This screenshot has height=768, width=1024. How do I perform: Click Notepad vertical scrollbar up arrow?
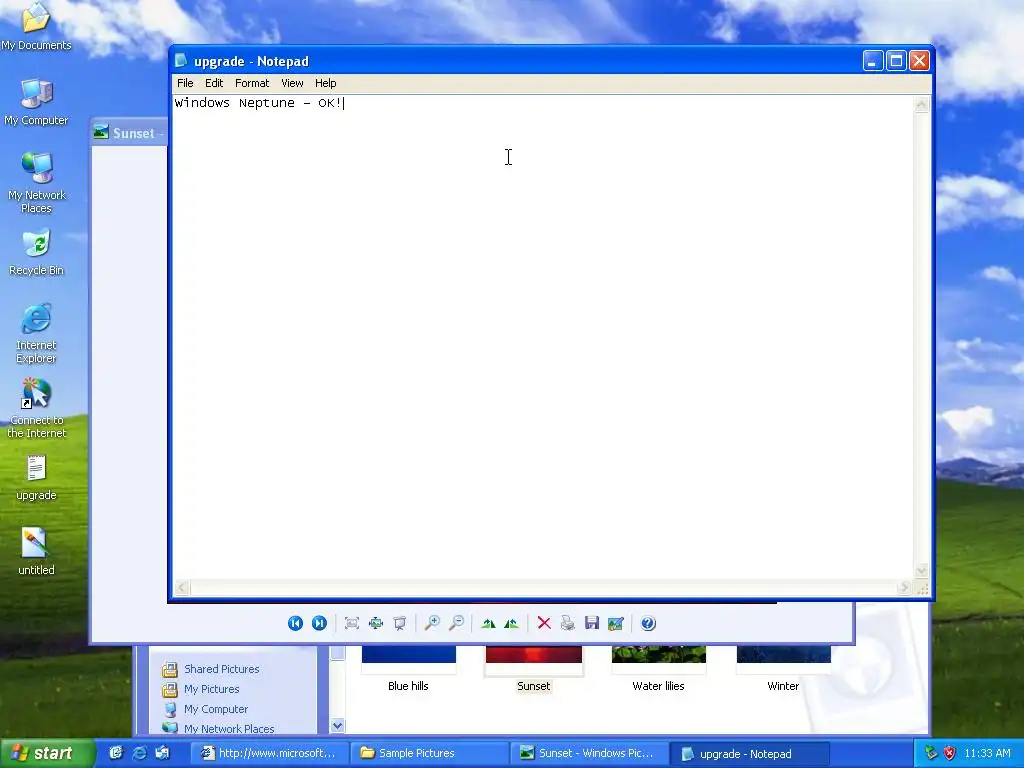(x=921, y=104)
